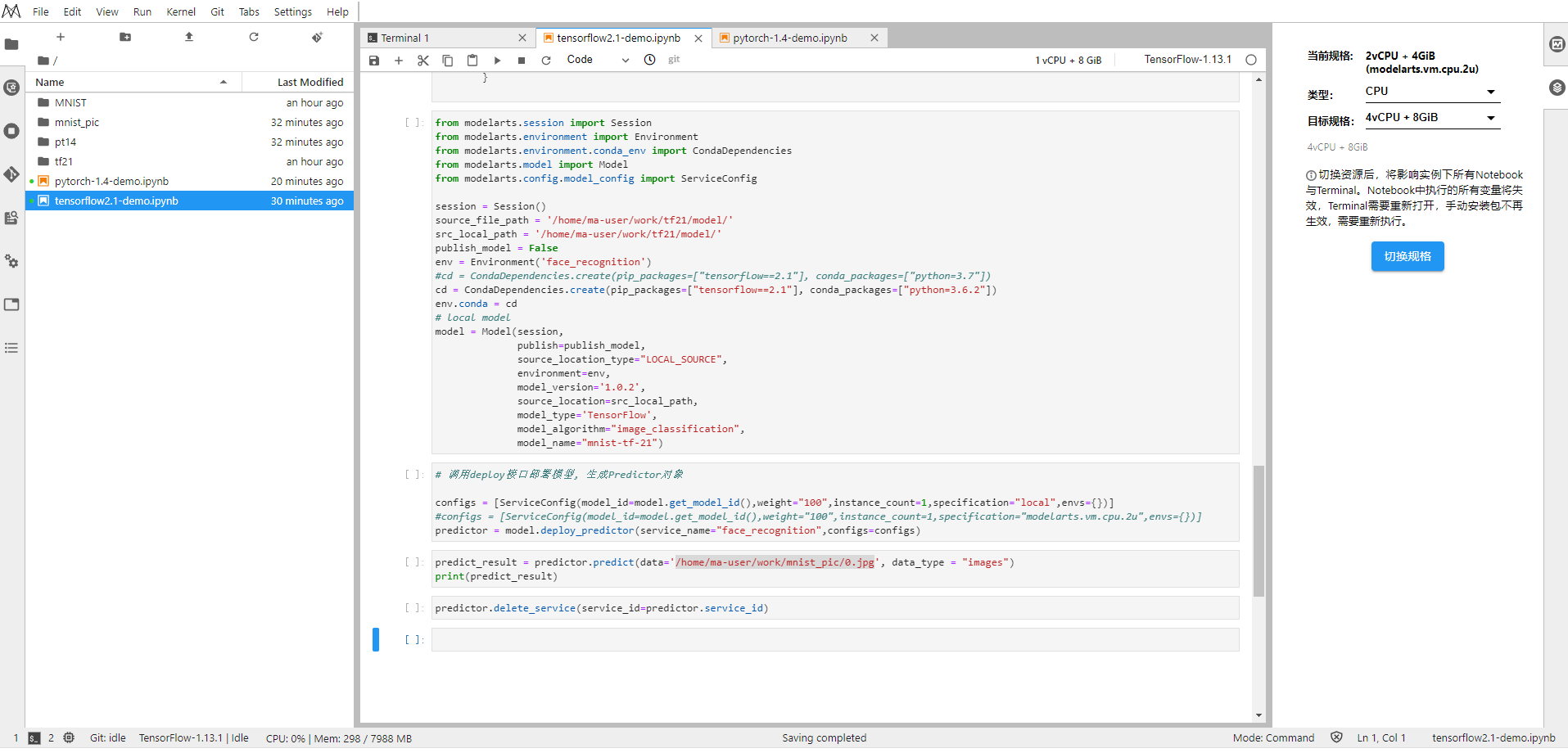Interrupt the kernel with the stop icon

(x=522, y=60)
